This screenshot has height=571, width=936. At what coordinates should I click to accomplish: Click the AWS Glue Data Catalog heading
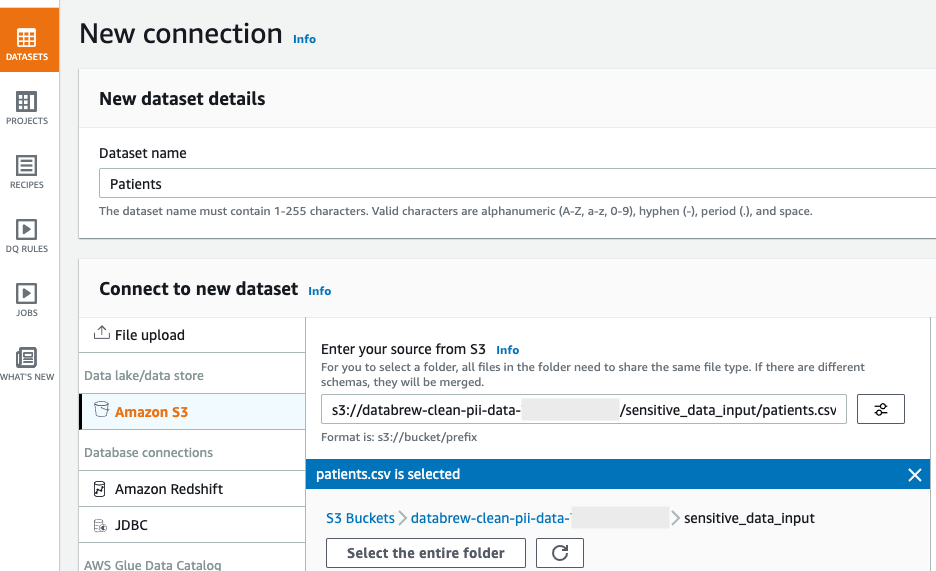click(x=152, y=564)
